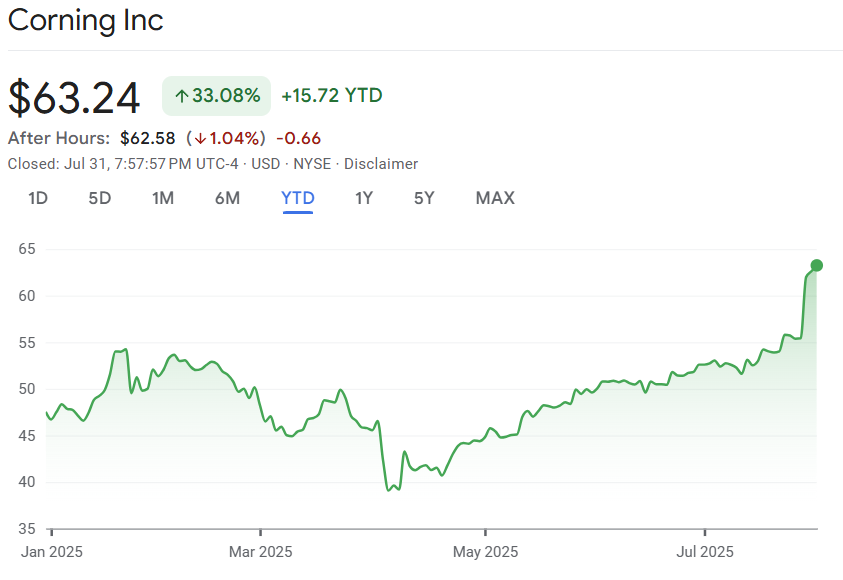
Task: Click the red down arrow after hours
Action: (200, 138)
